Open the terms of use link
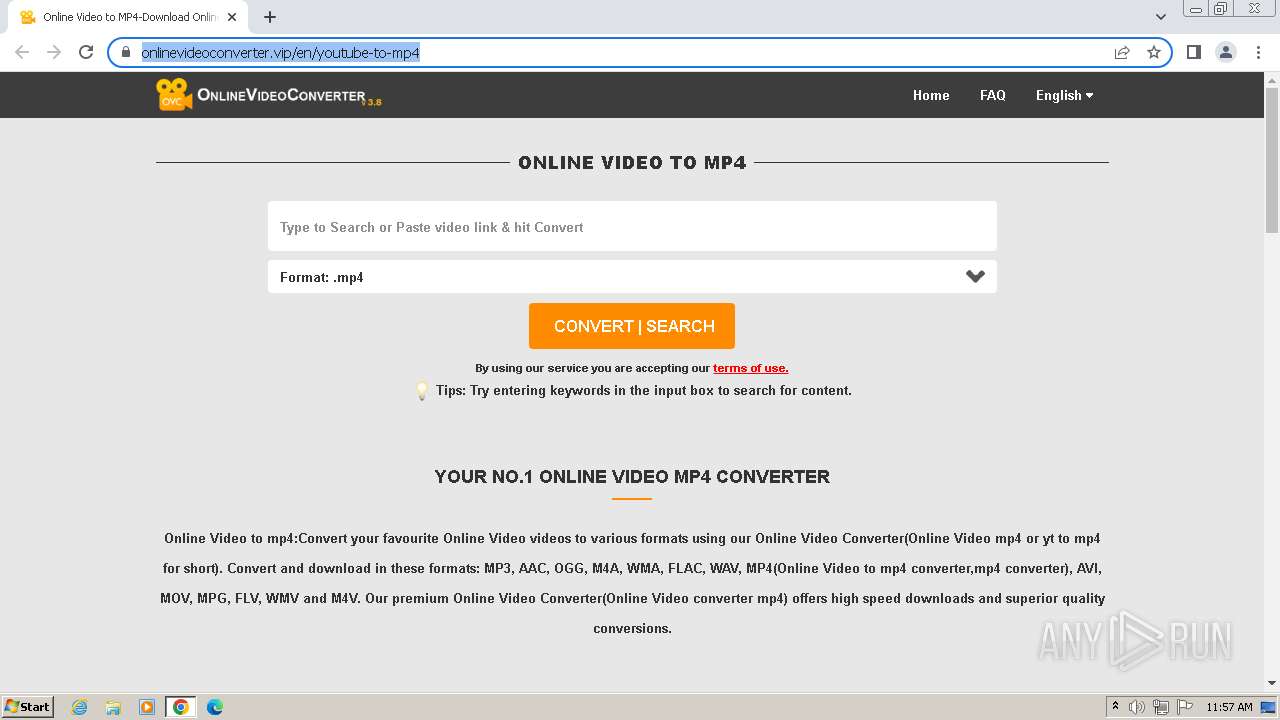The width and height of the screenshot is (1280, 720). (x=750, y=368)
